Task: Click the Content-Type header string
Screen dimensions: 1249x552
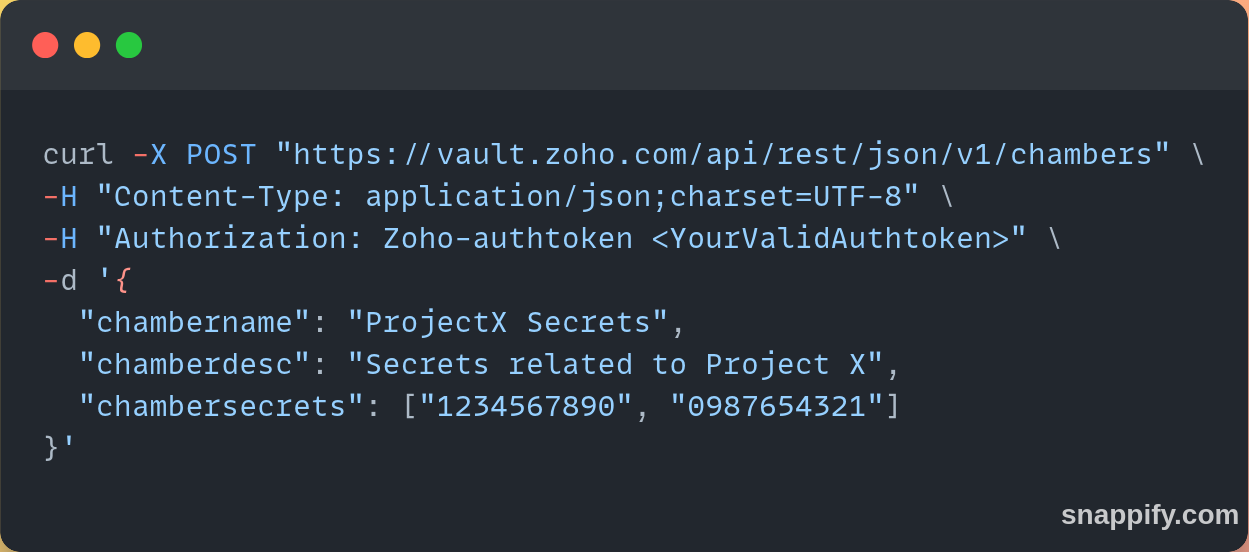Action: [507, 197]
